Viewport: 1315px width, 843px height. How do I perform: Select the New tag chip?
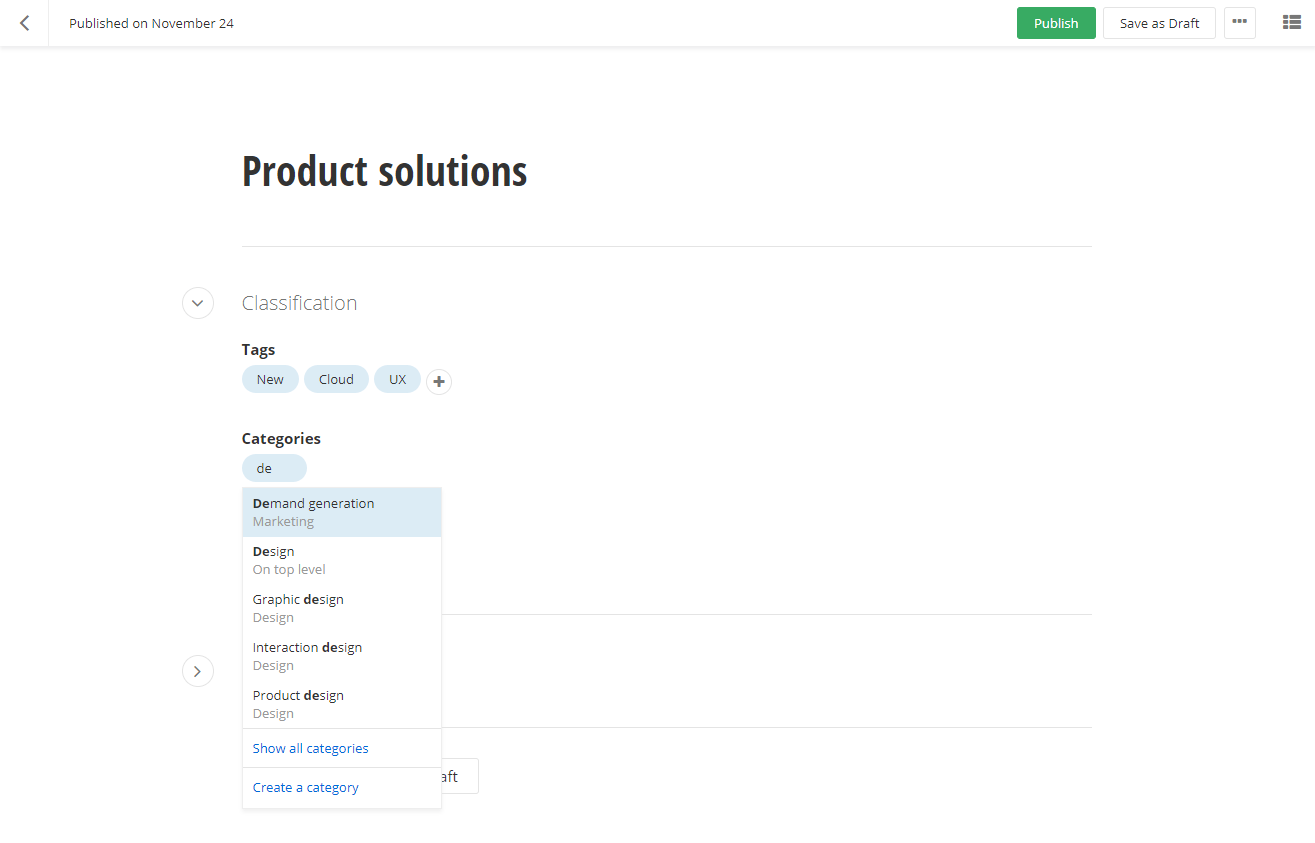pos(270,380)
